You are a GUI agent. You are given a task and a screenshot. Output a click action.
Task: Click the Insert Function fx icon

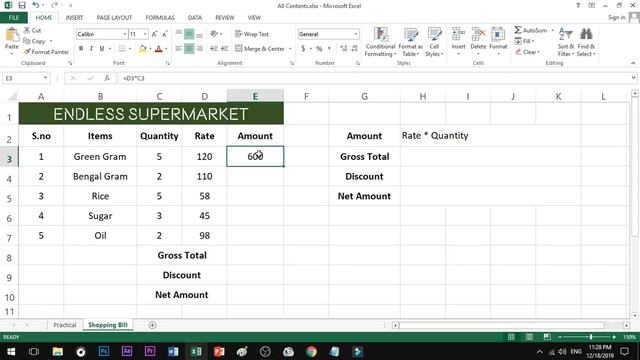click(107, 78)
